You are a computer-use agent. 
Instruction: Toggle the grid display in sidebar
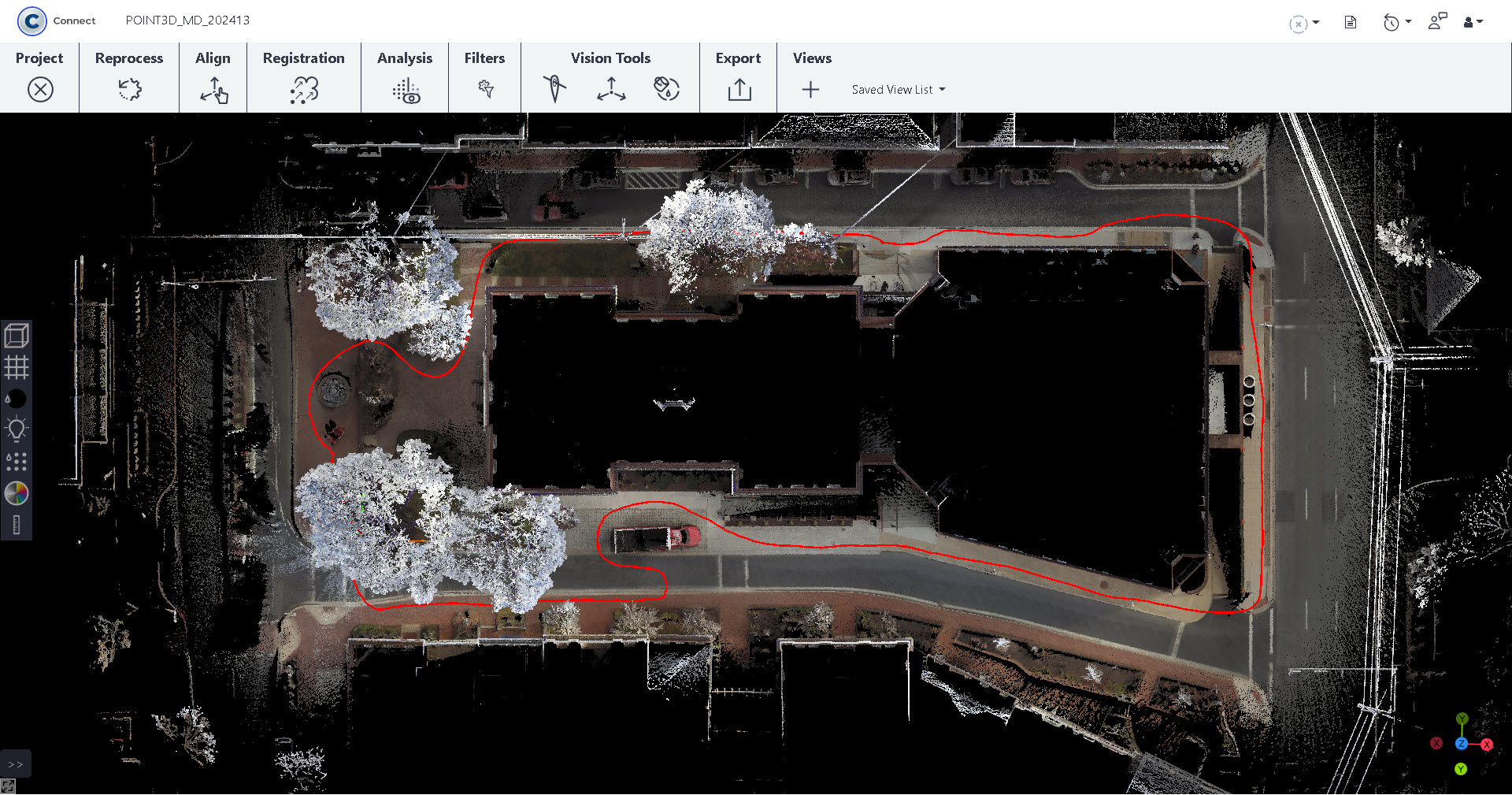(x=17, y=367)
